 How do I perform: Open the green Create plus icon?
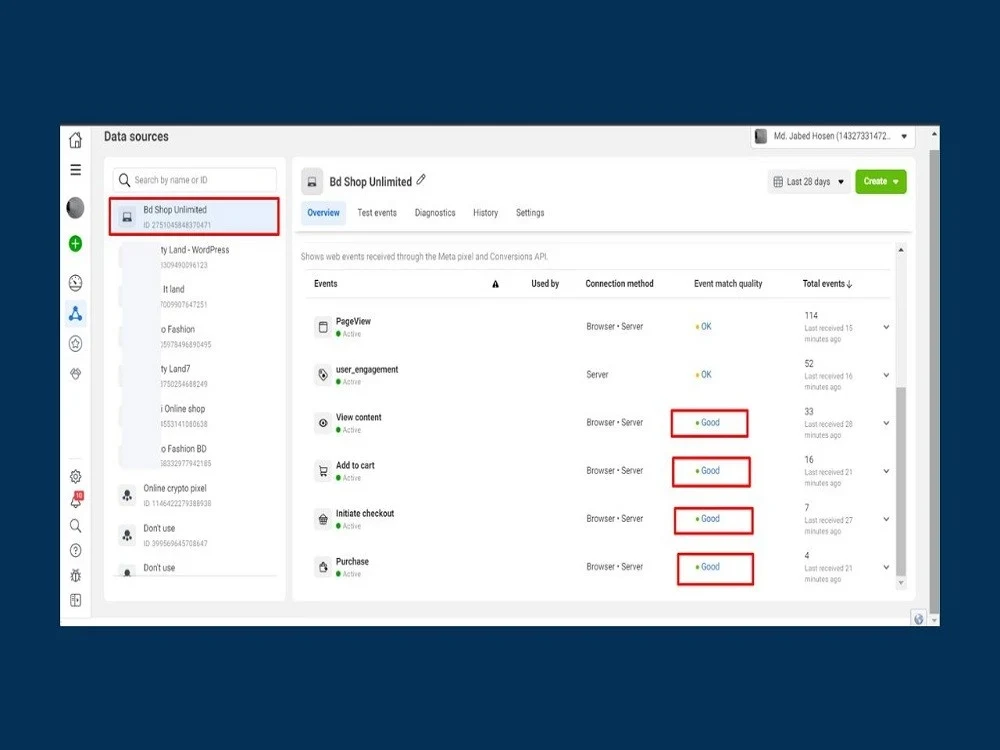pos(75,243)
